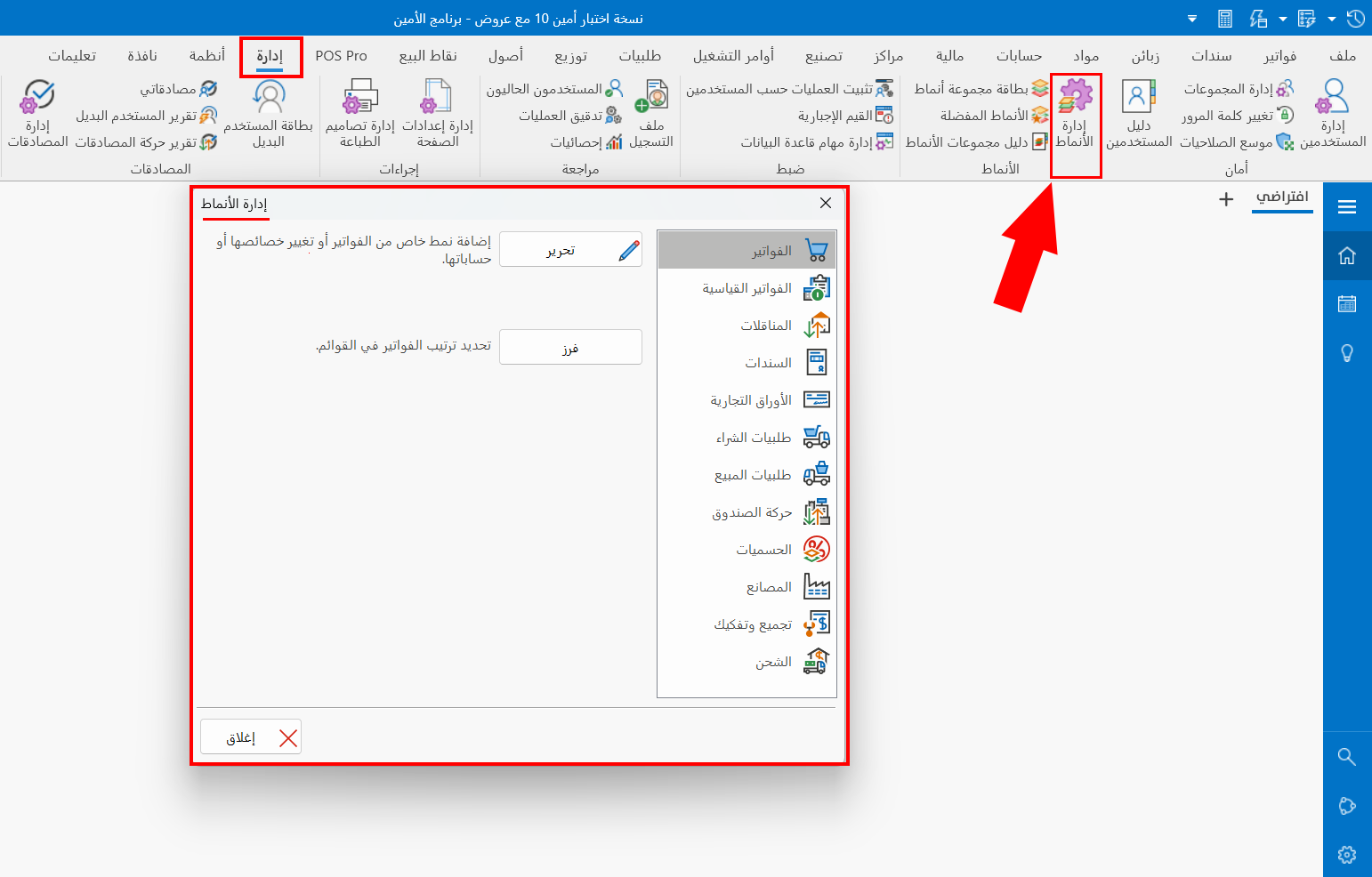Image resolution: width=1372 pixels, height=877 pixels.
Task: Open بطاقة المستخدم البديل icon
Action: [268, 113]
